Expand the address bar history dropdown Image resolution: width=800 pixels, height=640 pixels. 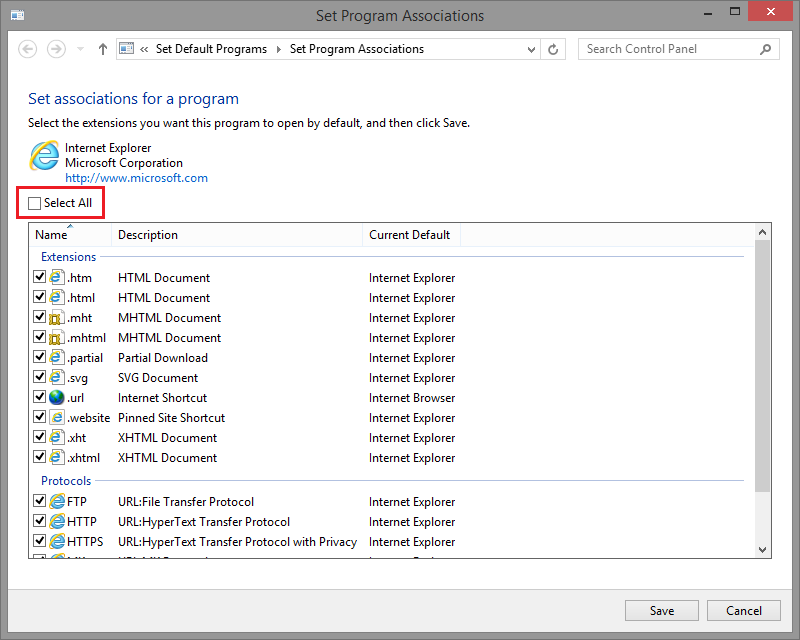tap(531, 50)
